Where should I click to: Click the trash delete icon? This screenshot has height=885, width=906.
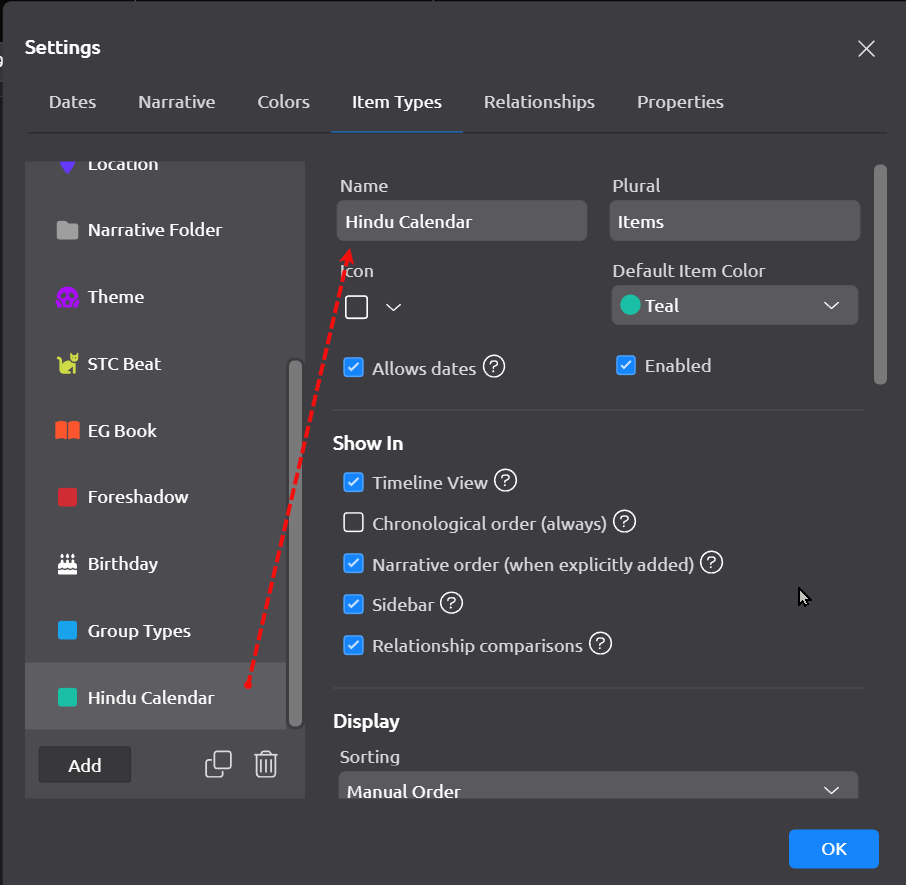(x=265, y=764)
